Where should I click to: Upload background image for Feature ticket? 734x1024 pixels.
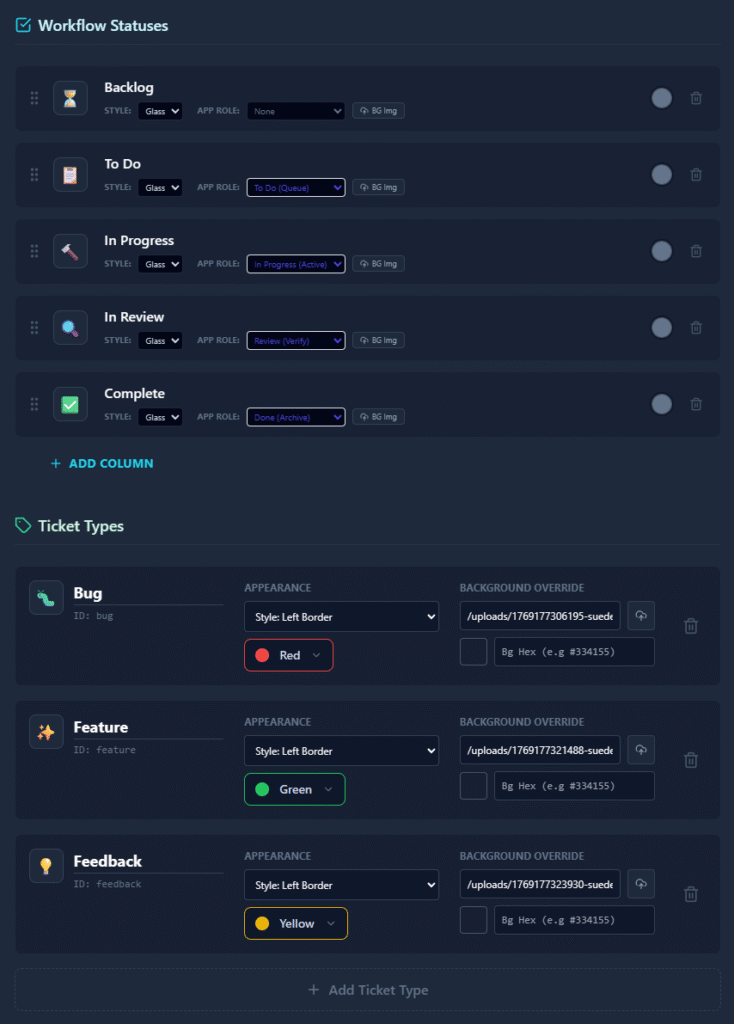[x=641, y=750]
